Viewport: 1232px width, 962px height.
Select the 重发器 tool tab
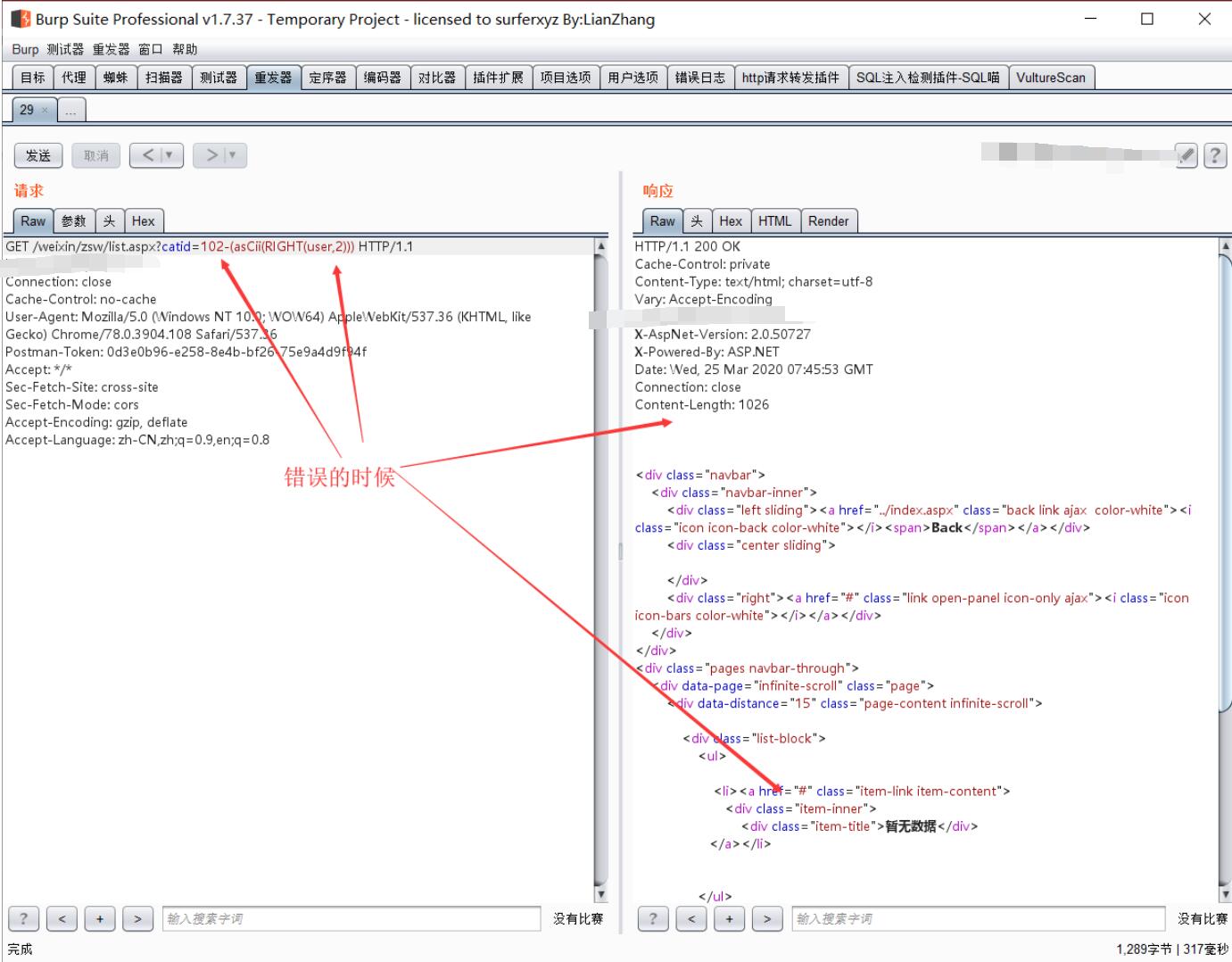click(273, 78)
